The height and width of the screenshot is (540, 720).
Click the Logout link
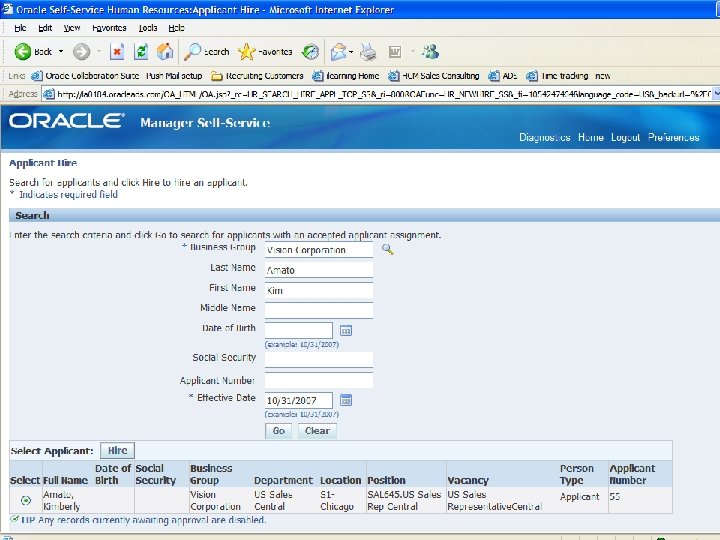[x=625, y=137]
